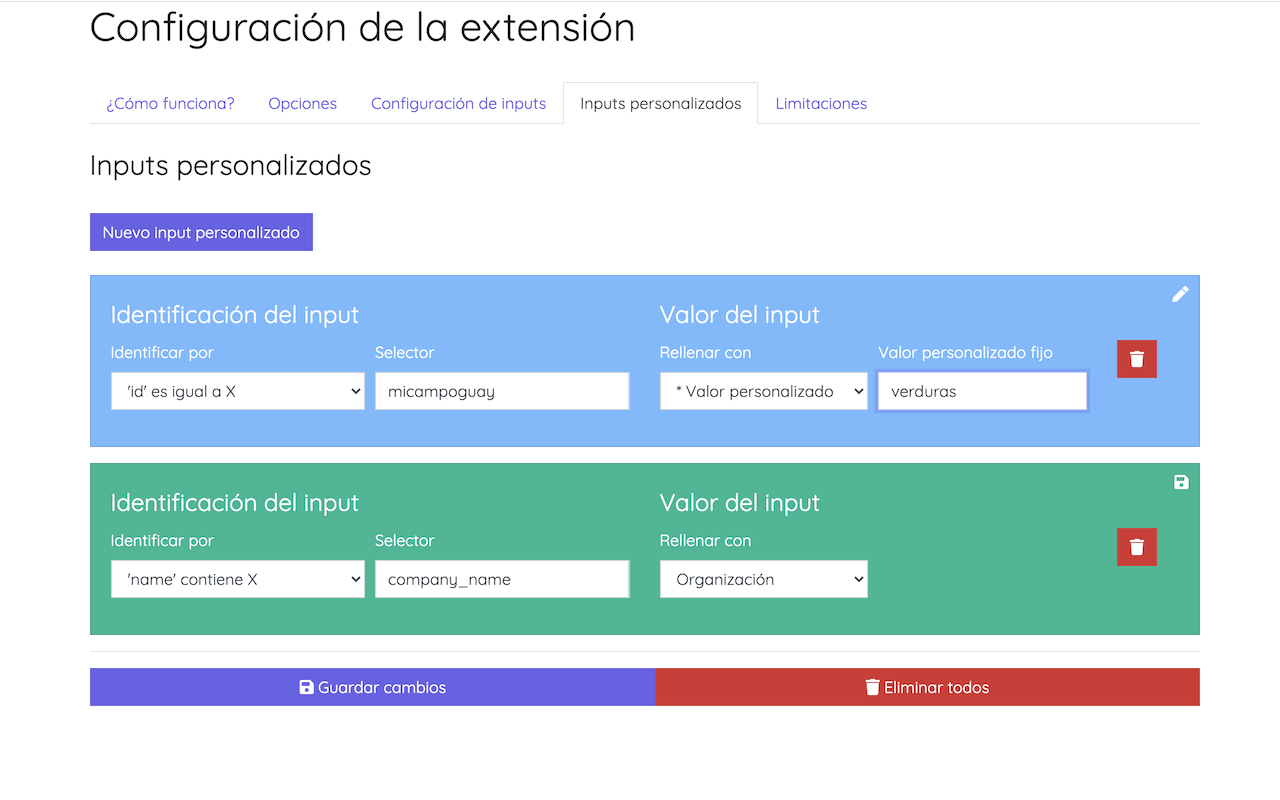The height and width of the screenshot is (800, 1280).
Task: Focus the verduras custom value field
Action: pyautogui.click(x=982, y=391)
